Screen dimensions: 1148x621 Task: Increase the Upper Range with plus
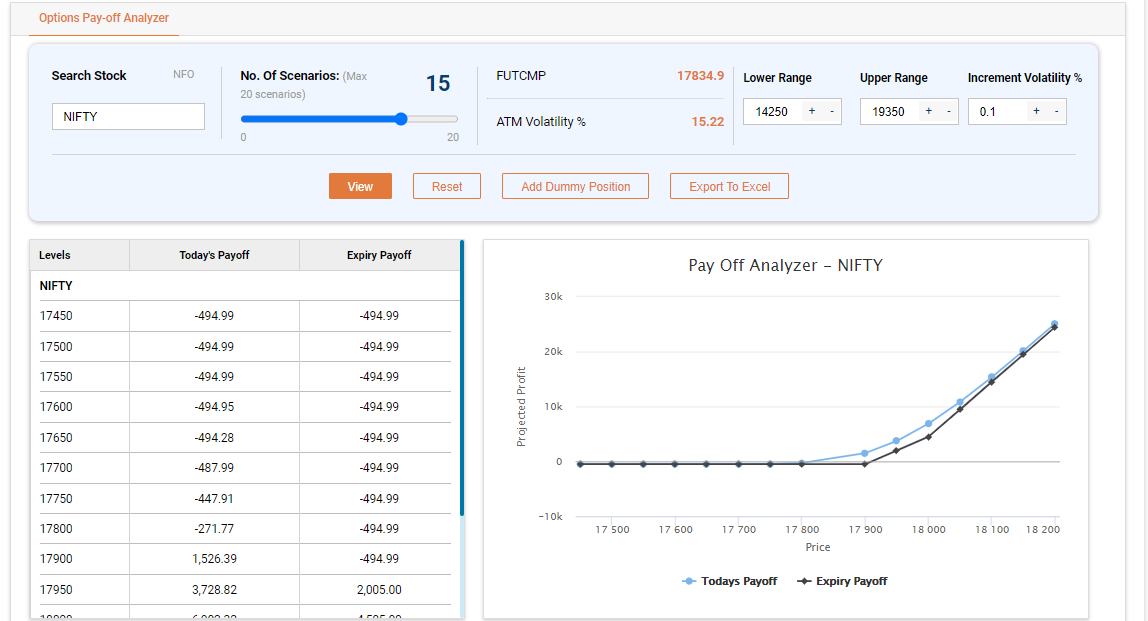[928, 112]
